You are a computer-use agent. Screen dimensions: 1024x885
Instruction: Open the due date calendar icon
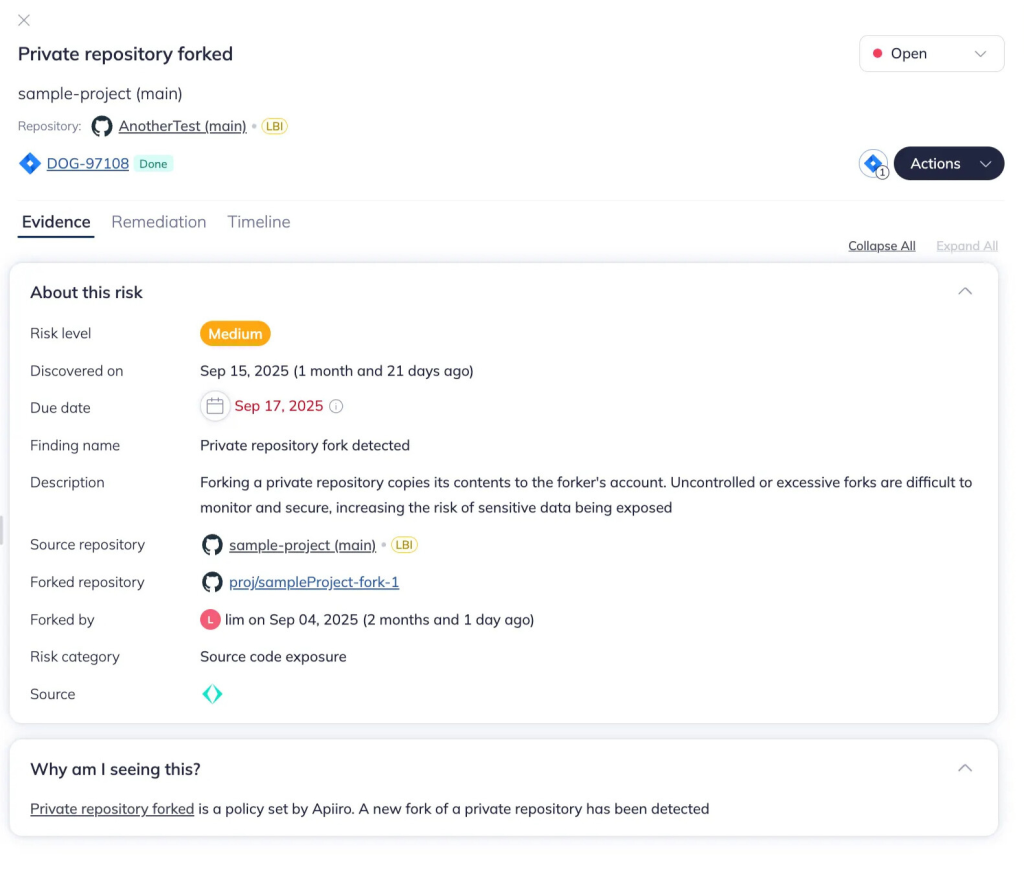point(214,406)
